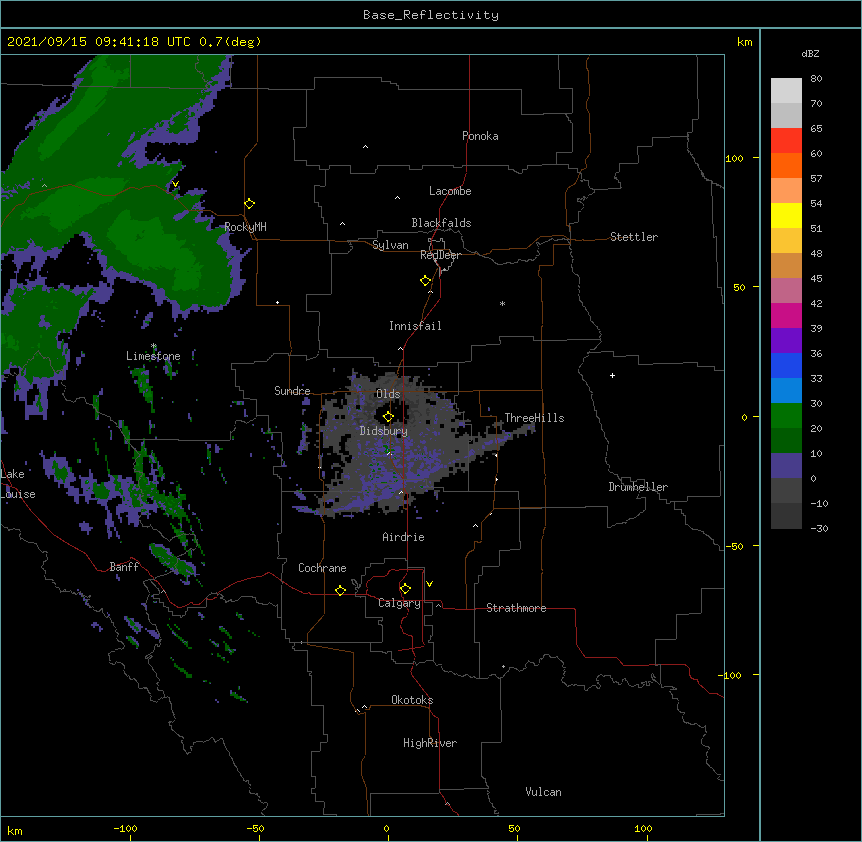This screenshot has width=862, height=842.
Task: Pick the light gray 80-70 dBZ swatch
Action: [786, 90]
